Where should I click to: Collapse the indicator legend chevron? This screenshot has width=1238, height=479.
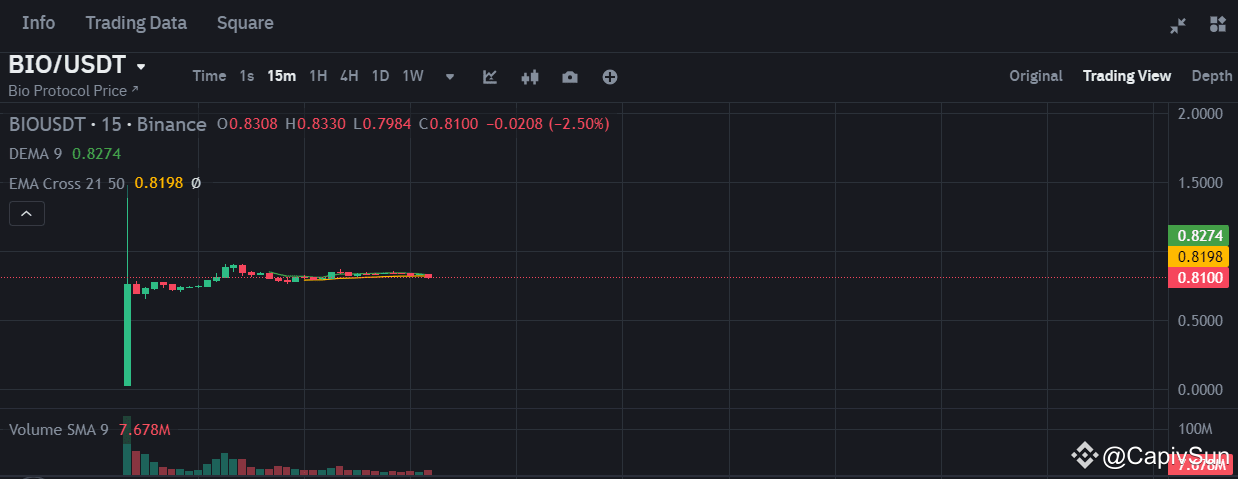coord(26,213)
